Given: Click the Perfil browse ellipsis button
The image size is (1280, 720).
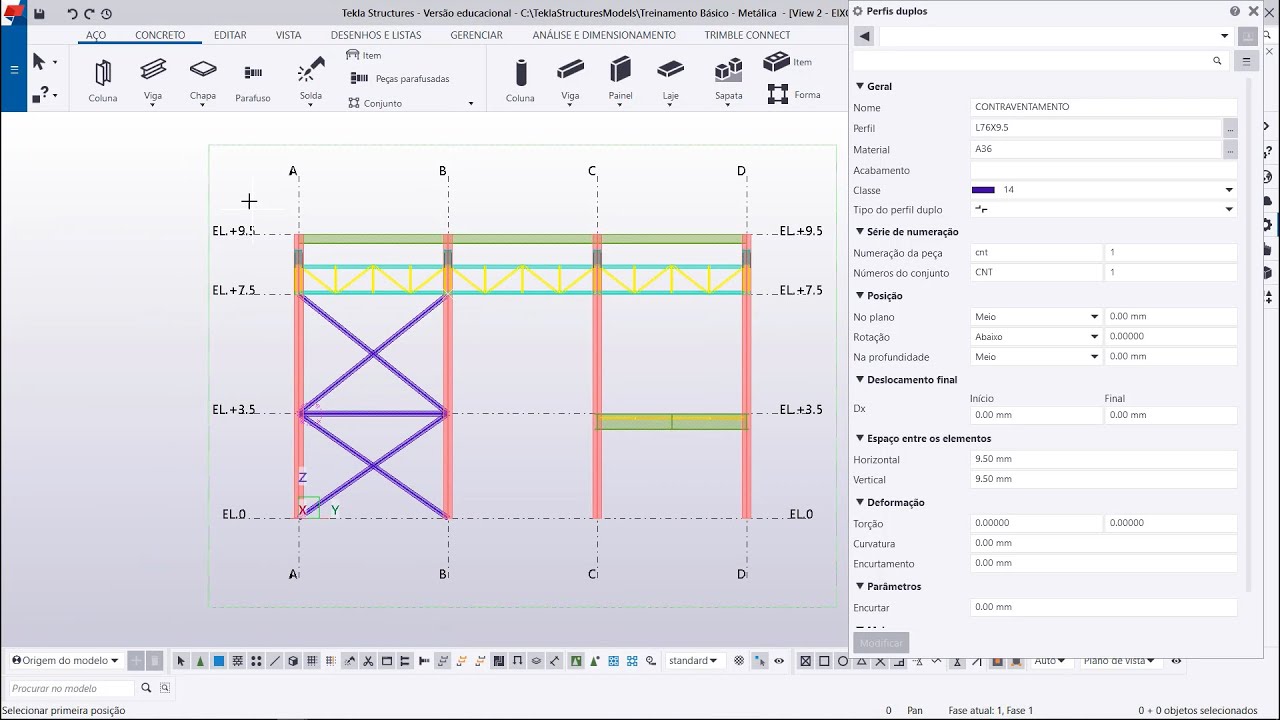Looking at the screenshot, I should click(1230, 129).
